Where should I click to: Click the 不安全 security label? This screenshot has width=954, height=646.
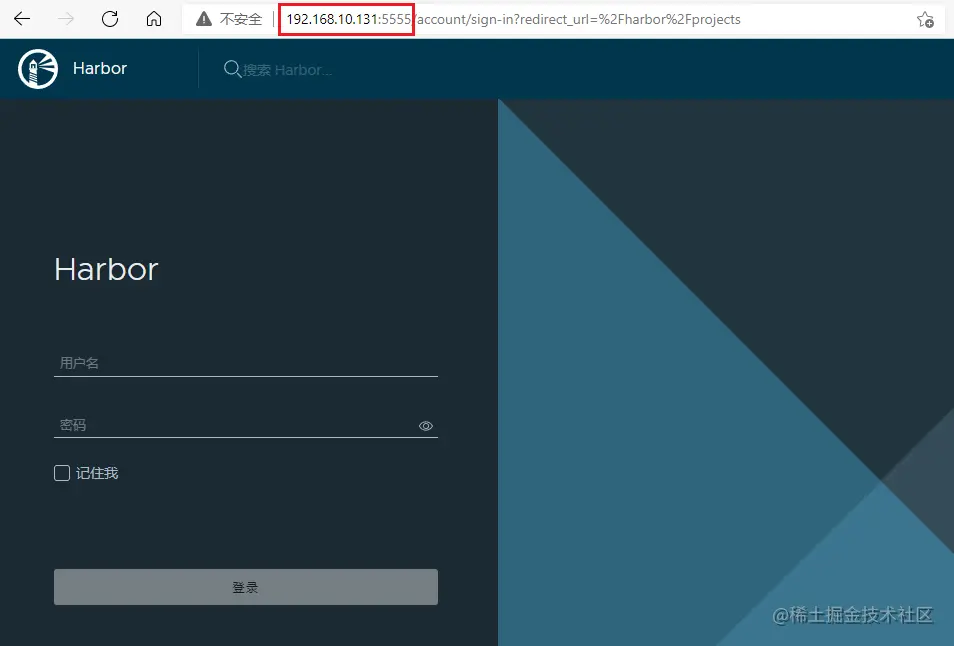point(241,19)
